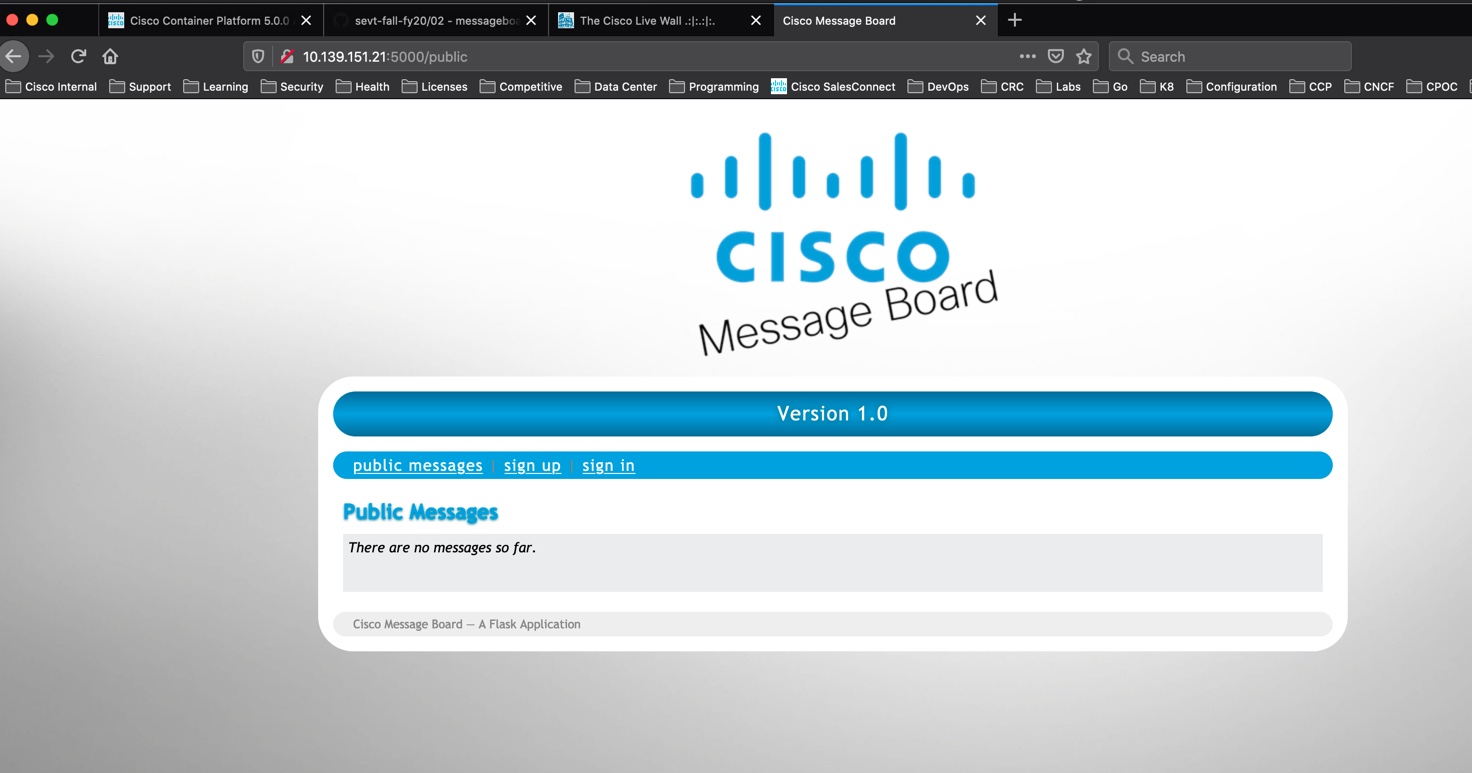Open Programming bookmarks folder
1472x773 pixels.
click(713, 87)
